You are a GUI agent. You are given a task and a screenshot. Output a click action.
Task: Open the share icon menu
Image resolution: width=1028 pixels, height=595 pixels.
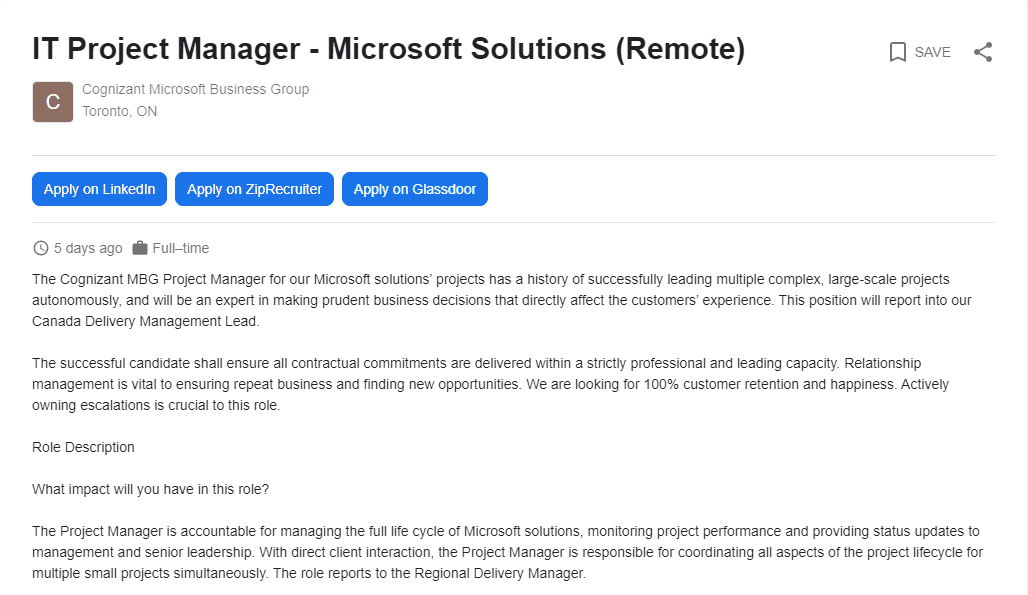point(983,52)
